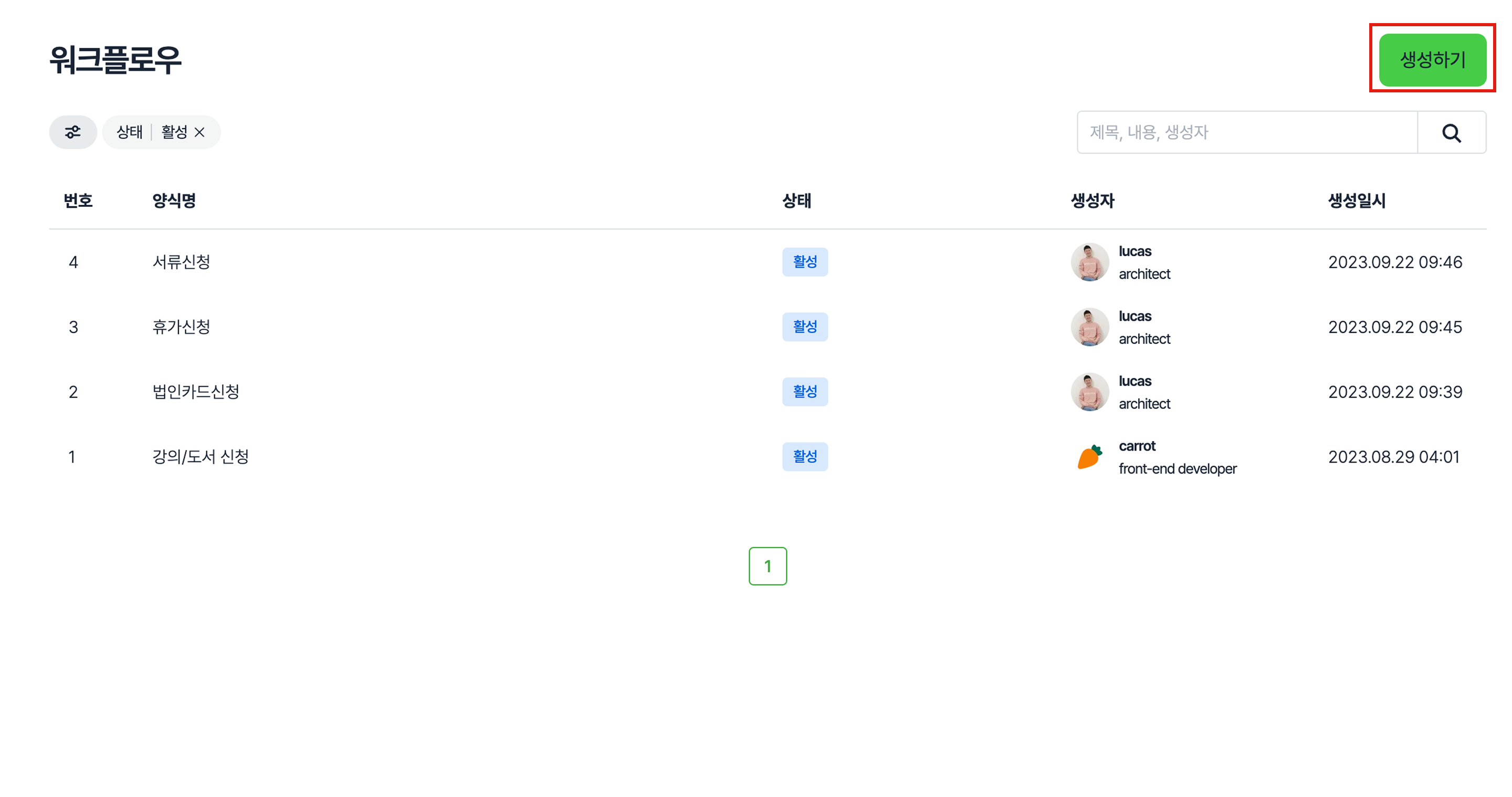Click the 활성 badge for 강의/도서 신청
Image resolution: width=1512 pixels, height=797 pixels.
[805, 457]
